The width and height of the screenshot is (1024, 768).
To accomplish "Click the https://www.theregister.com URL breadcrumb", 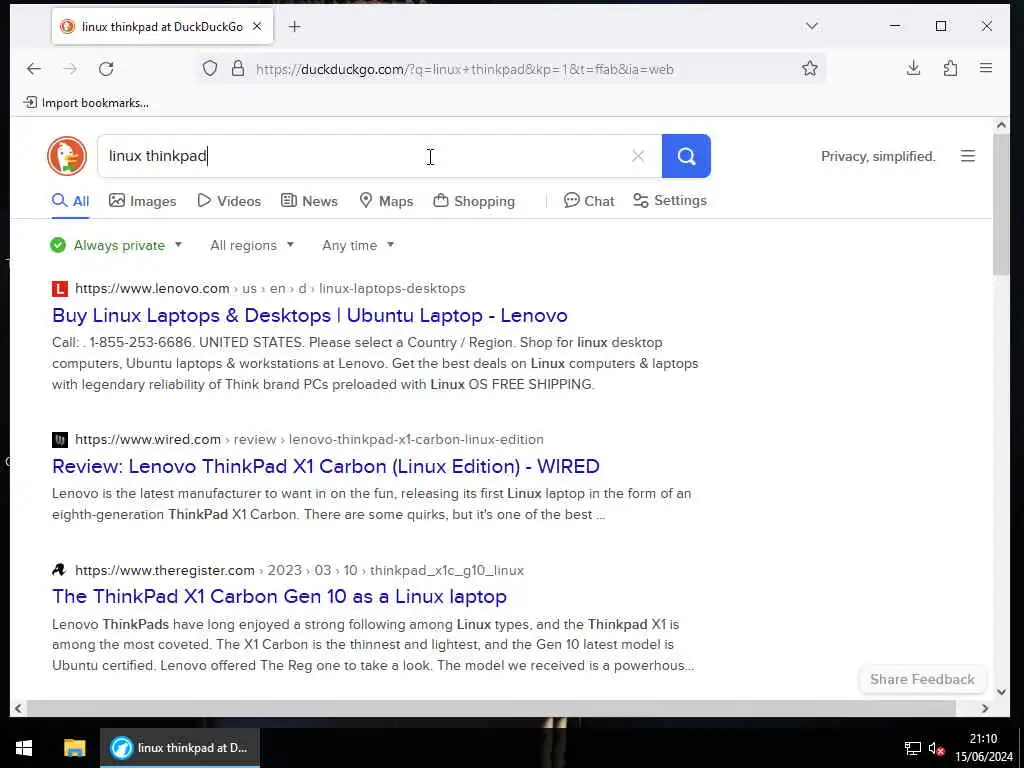I will click(x=165, y=570).
